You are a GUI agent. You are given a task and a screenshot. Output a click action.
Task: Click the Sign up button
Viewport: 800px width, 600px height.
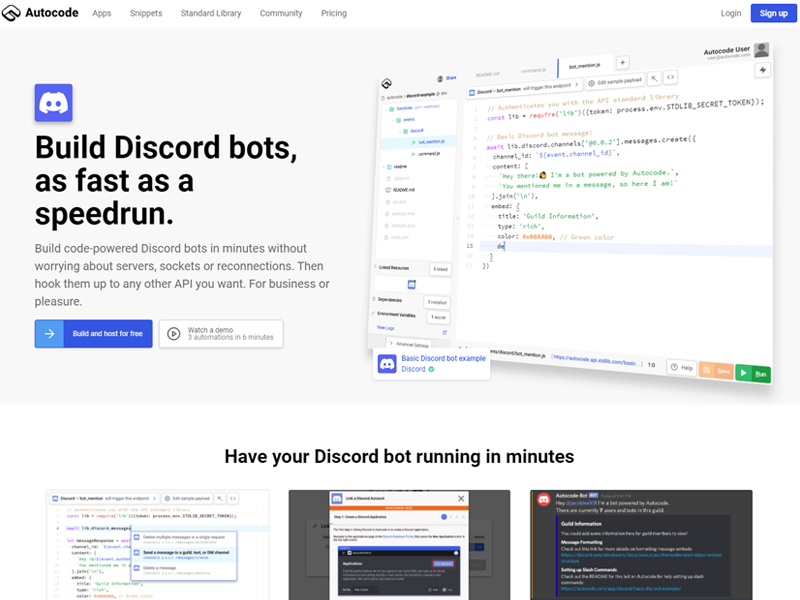pos(773,13)
